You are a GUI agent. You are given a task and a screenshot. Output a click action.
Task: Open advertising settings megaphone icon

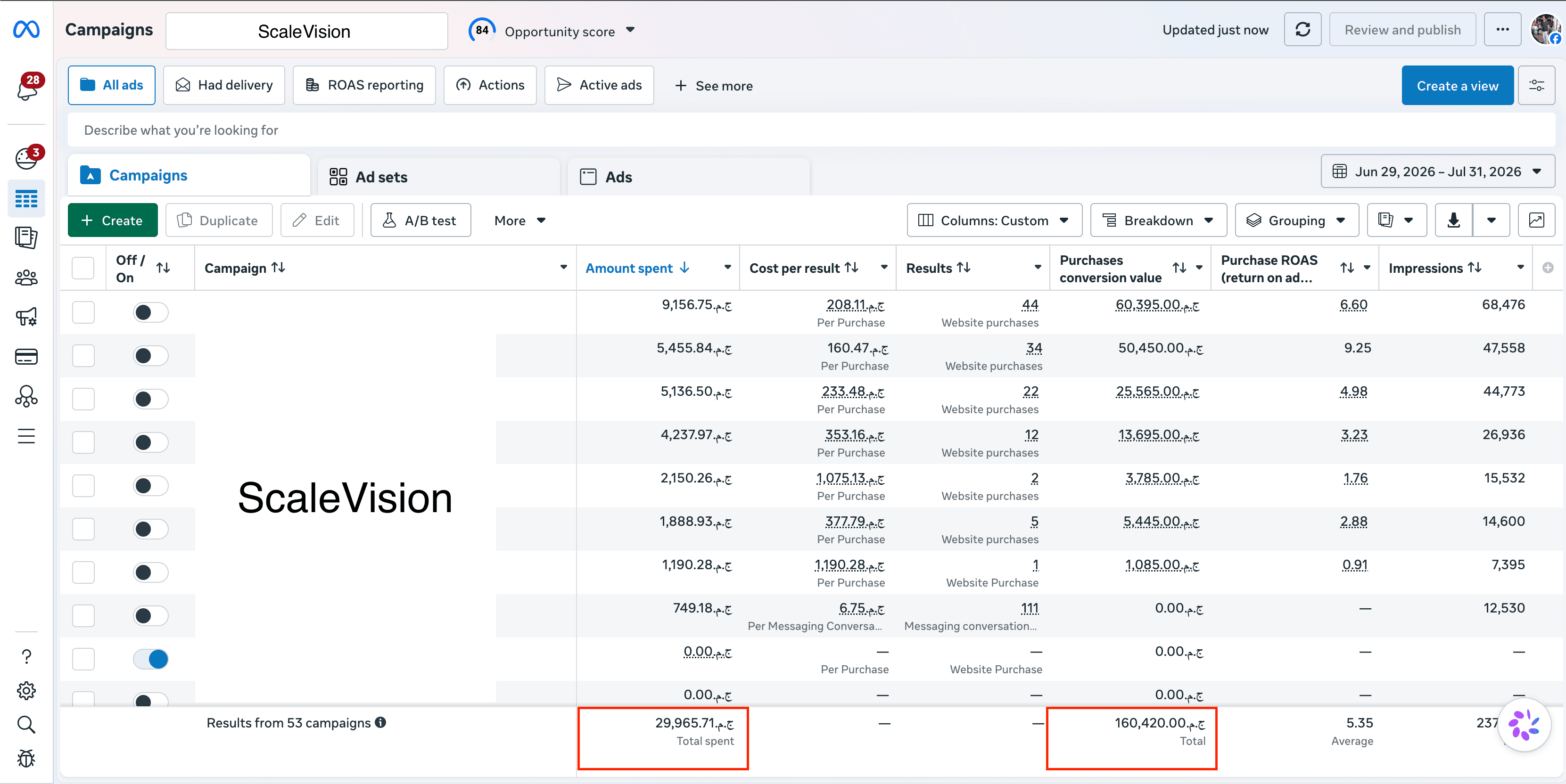click(26, 317)
